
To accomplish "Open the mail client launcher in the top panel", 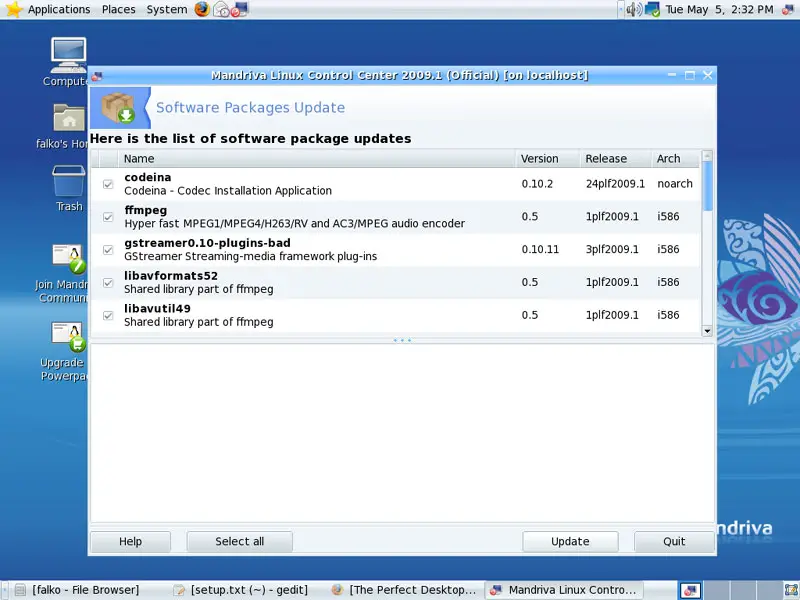I will [x=221, y=9].
